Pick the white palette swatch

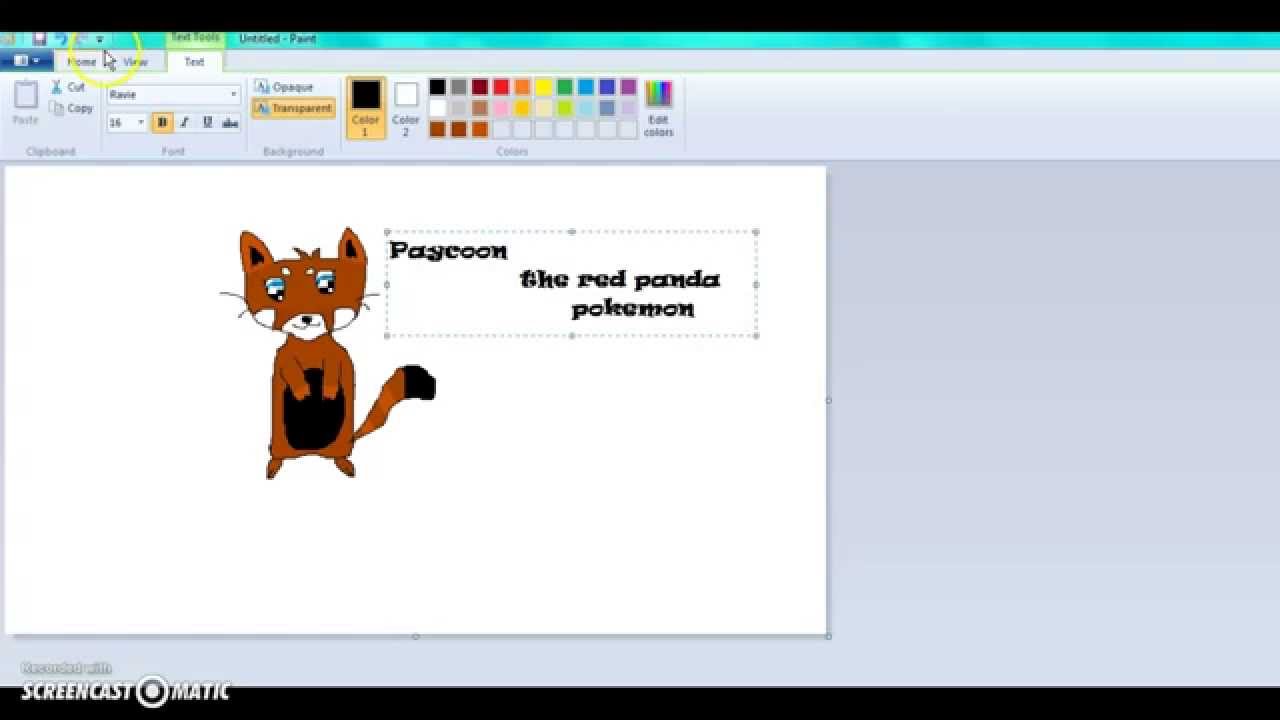click(x=437, y=108)
